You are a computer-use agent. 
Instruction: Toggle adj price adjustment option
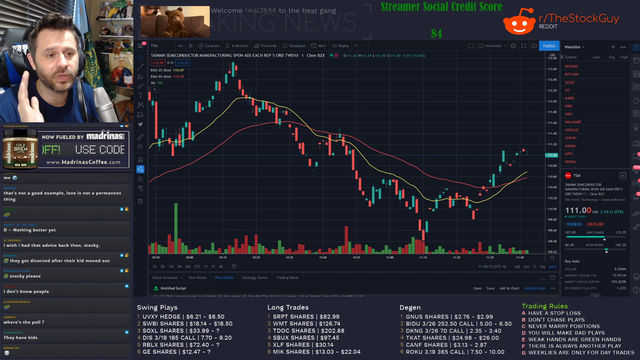(517, 267)
